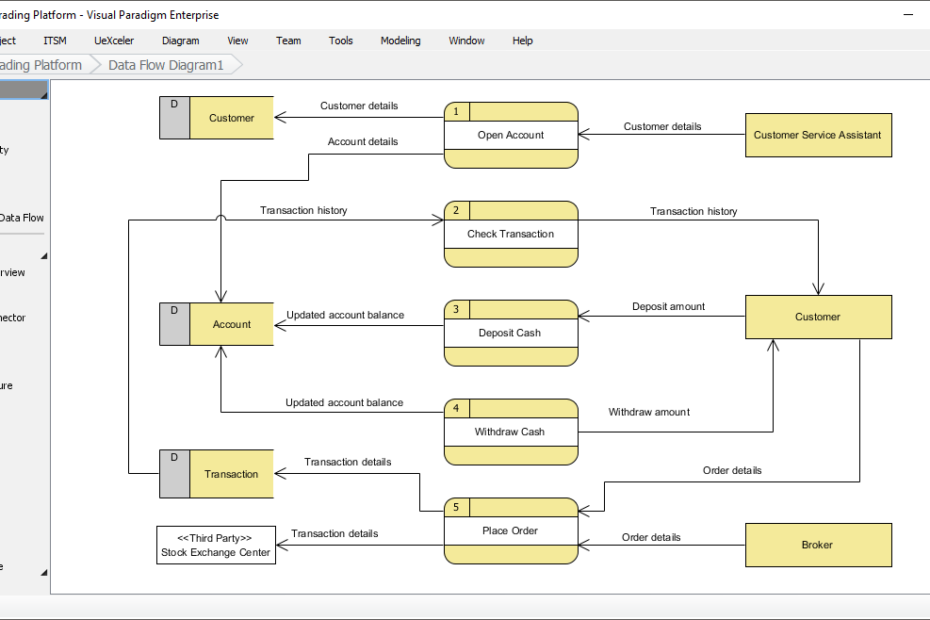930x620 pixels.
Task: Select the Data Flow tool in palette
Action: coord(20,217)
